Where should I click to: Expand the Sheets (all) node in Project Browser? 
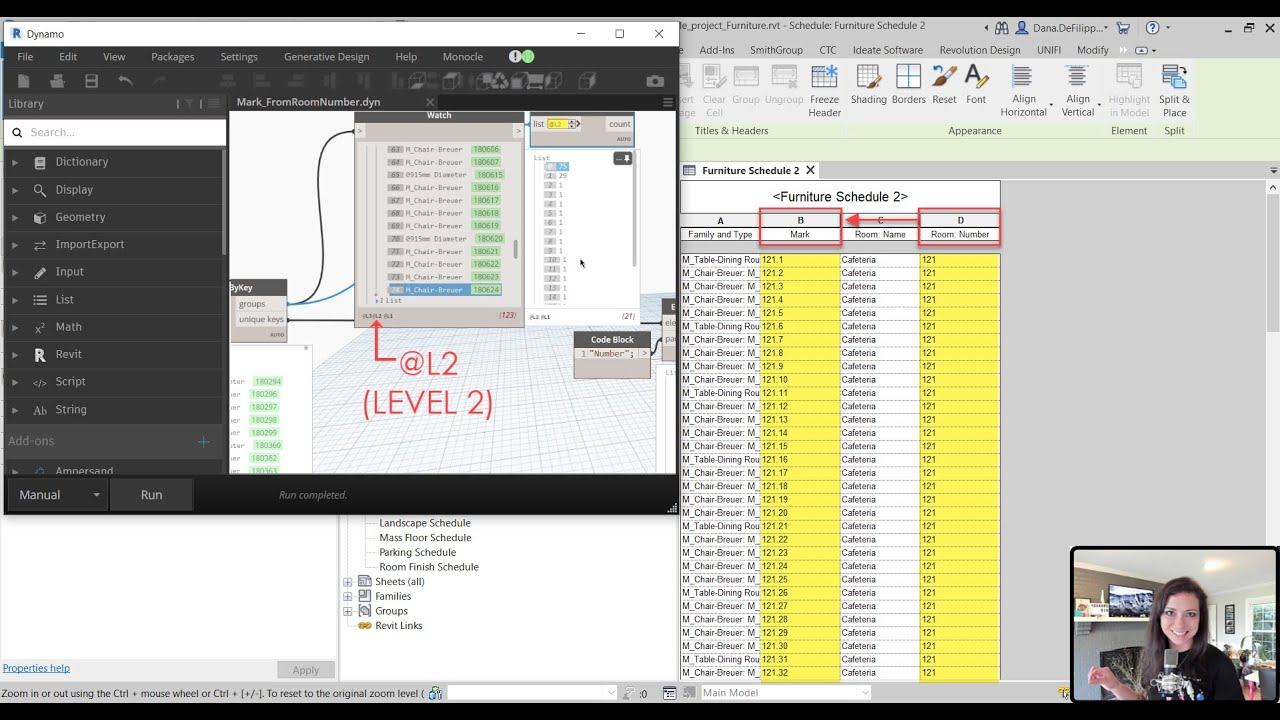coord(348,582)
